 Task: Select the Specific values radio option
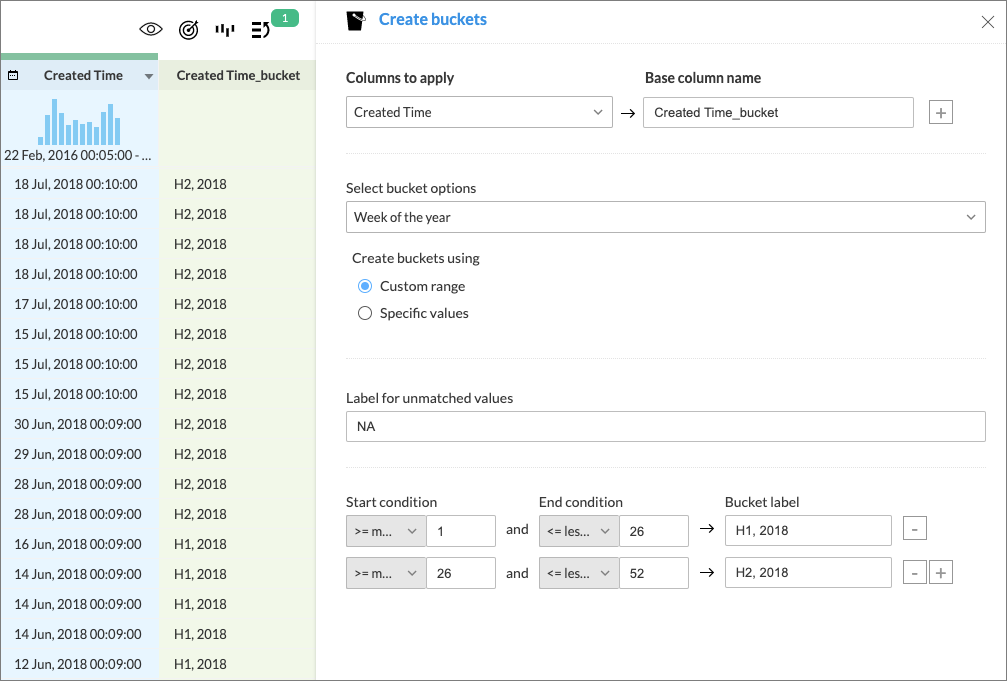[365, 313]
